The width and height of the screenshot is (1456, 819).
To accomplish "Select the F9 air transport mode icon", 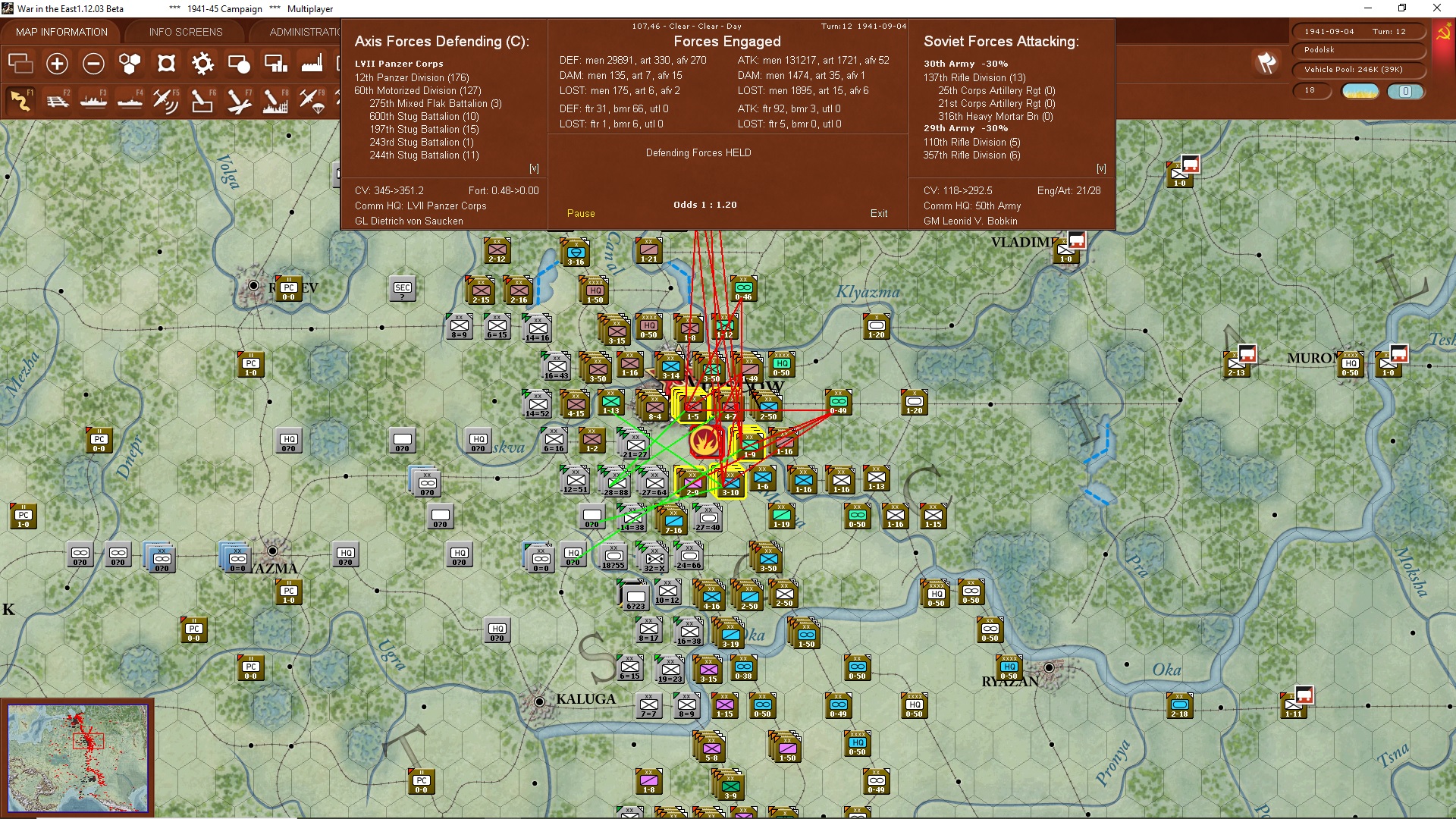I will point(312,101).
